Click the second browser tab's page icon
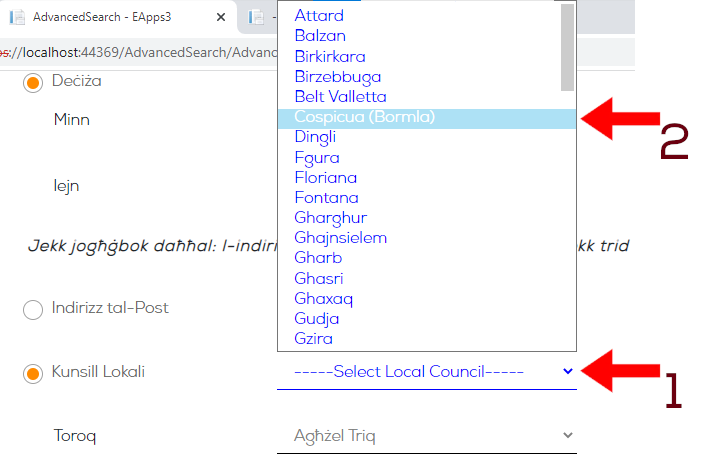Image resolution: width=712 pixels, height=459 pixels. (x=256, y=17)
